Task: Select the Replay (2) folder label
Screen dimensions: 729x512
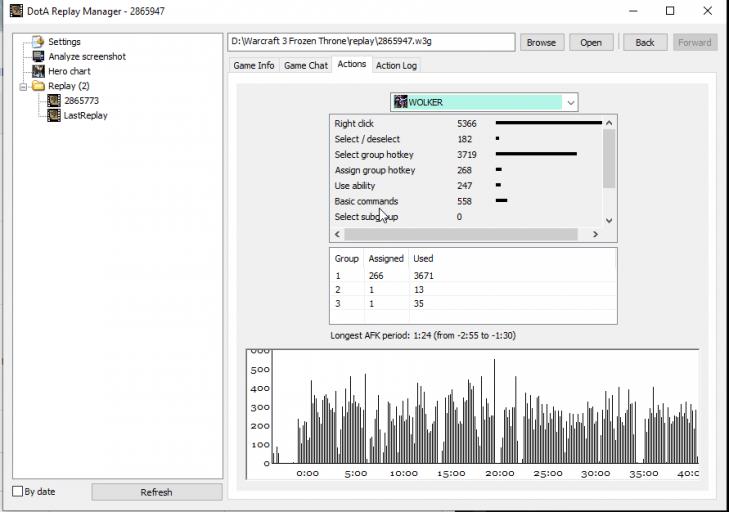Action: tap(69, 86)
